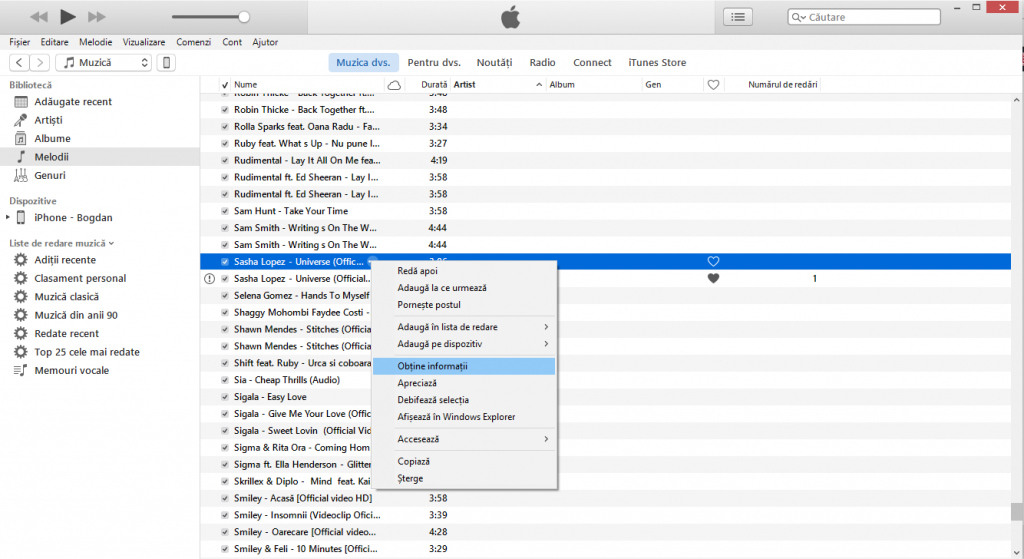Open the Fișier menu
1024x559 pixels.
(x=20, y=42)
